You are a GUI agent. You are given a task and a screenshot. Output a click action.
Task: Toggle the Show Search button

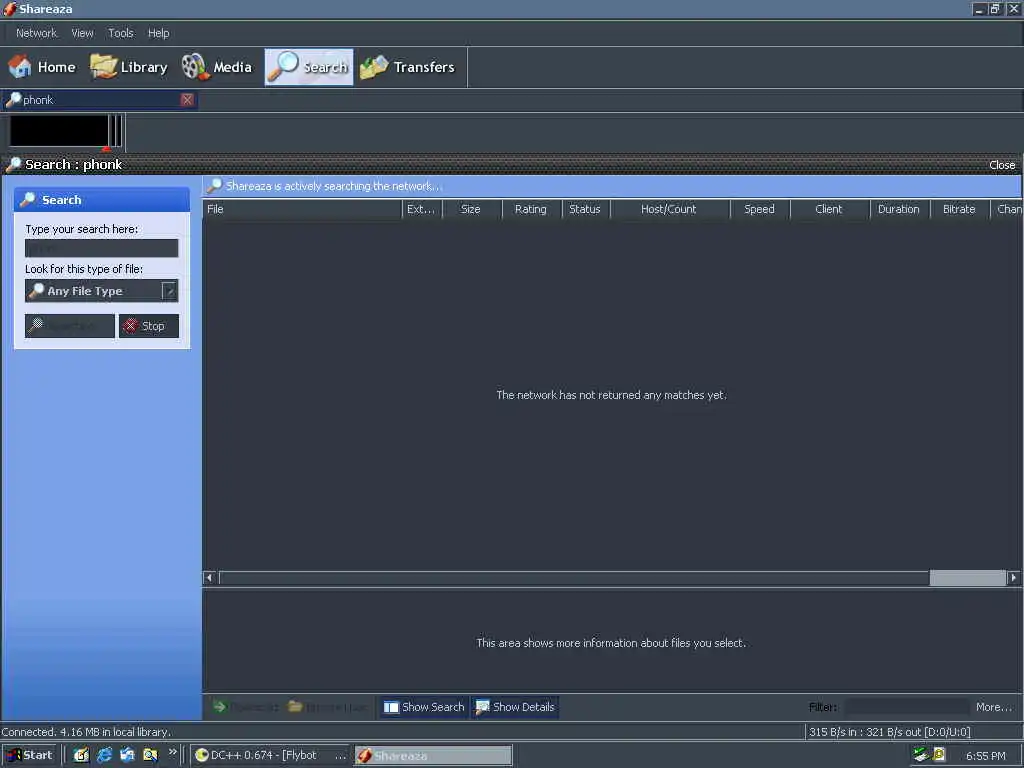pos(424,707)
